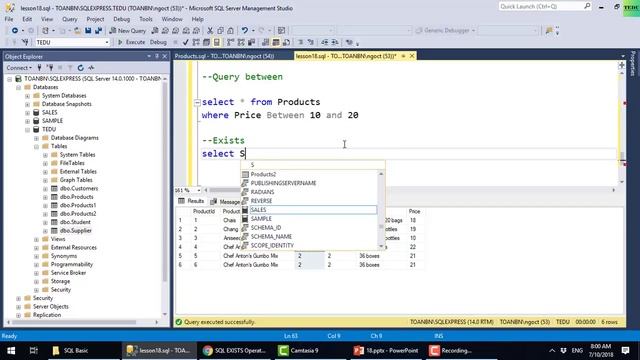This screenshot has height=360, width=640.
Task: Click the Paste toolbar icon
Action: click(231, 31)
